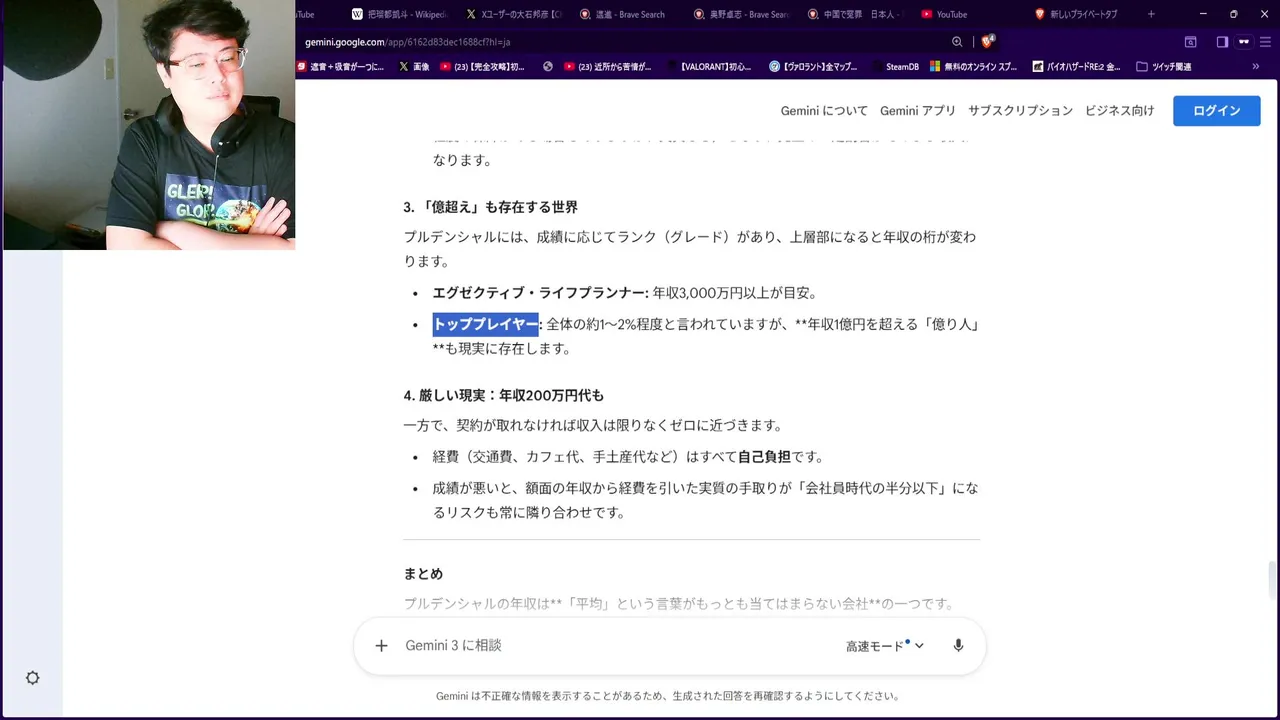This screenshot has height=720, width=1280.
Task: Click the page vertical scrollbar thumb
Action: [1271, 578]
